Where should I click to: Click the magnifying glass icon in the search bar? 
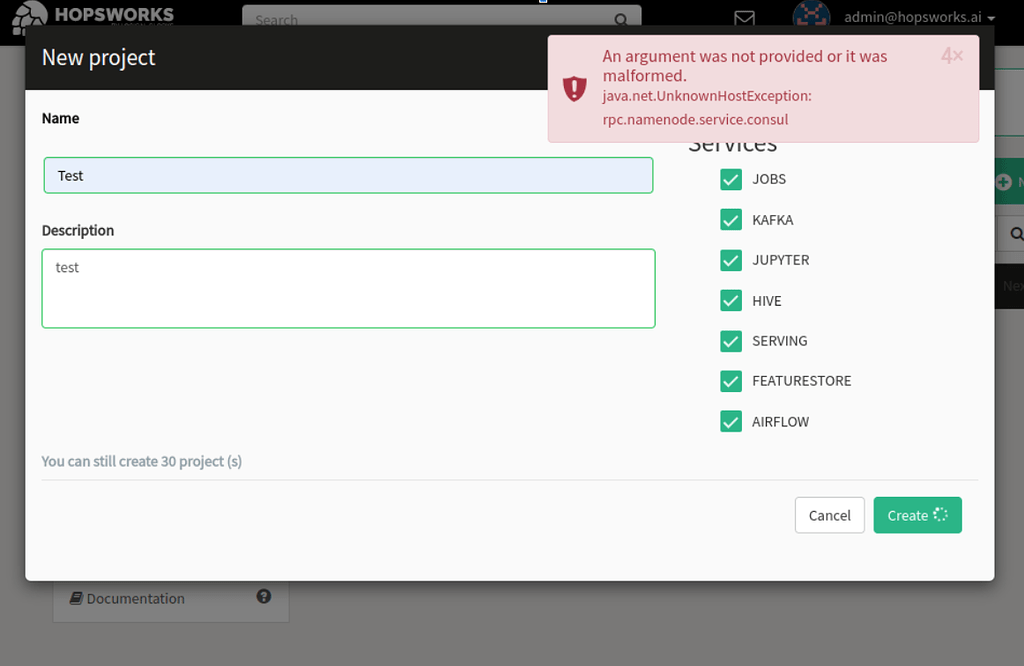coord(621,20)
